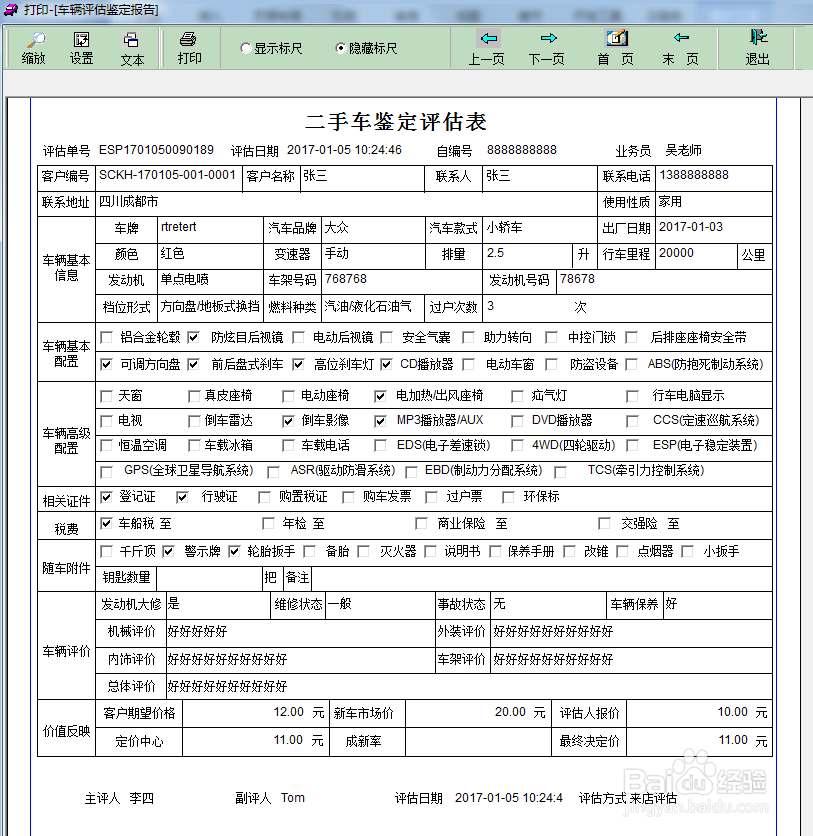Toggle the 灭火器 checkbox
813x836 pixels.
pos(364,551)
